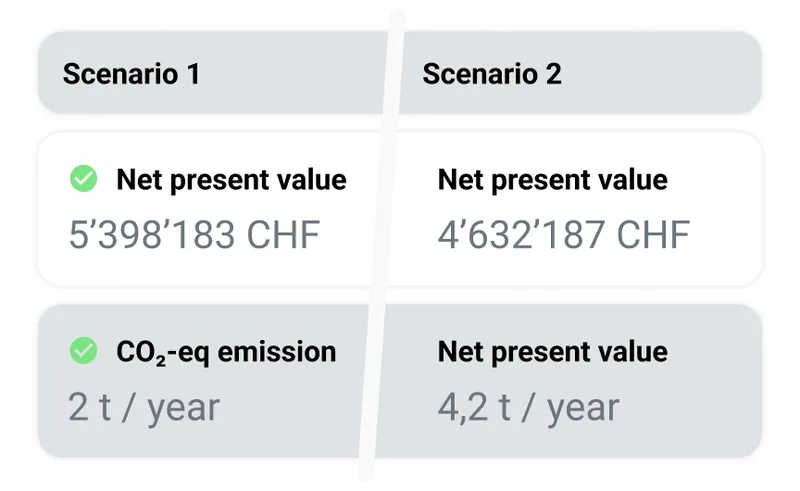Select the 4,2 t / year value
This screenshot has width=800, height=491.
529,407
